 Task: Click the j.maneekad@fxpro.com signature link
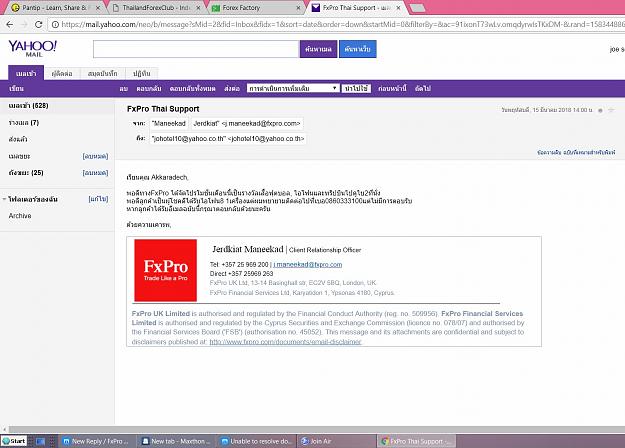click(x=307, y=264)
